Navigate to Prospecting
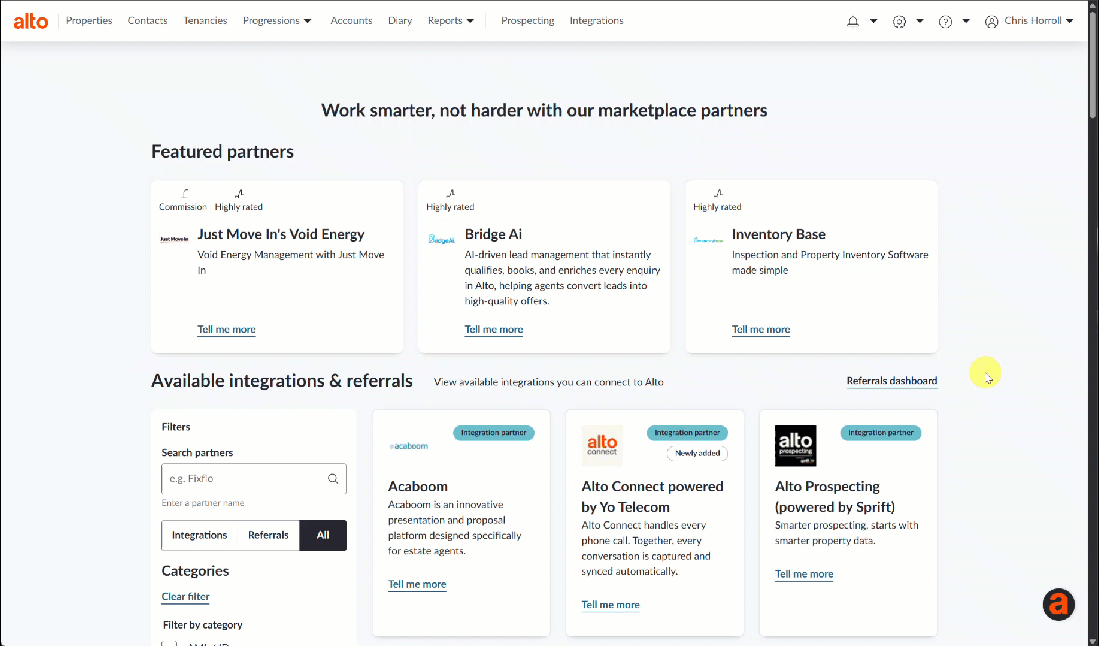This screenshot has width=1099, height=646. pyautogui.click(x=528, y=21)
